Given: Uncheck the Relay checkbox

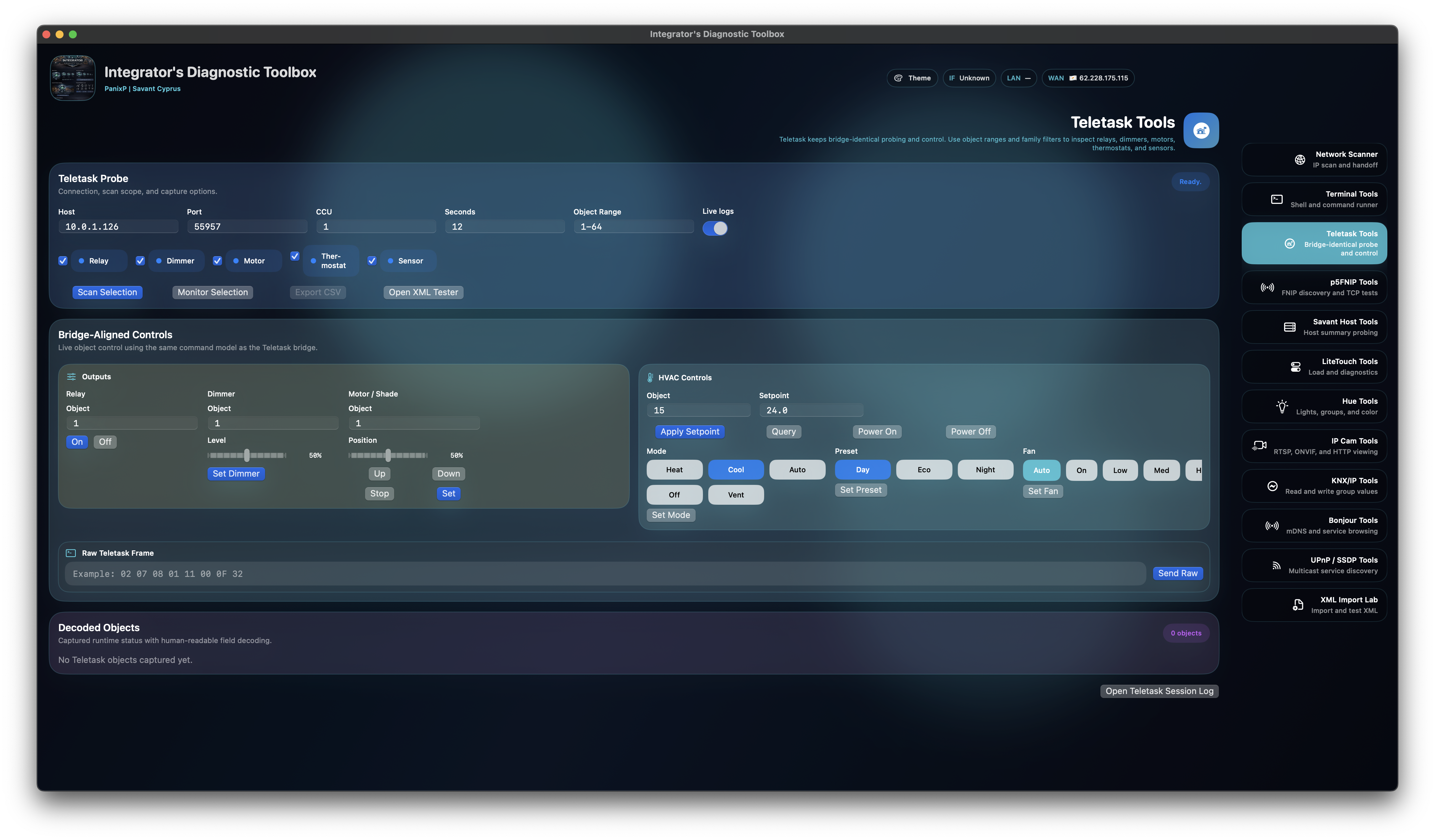Looking at the screenshot, I should click(x=63, y=261).
